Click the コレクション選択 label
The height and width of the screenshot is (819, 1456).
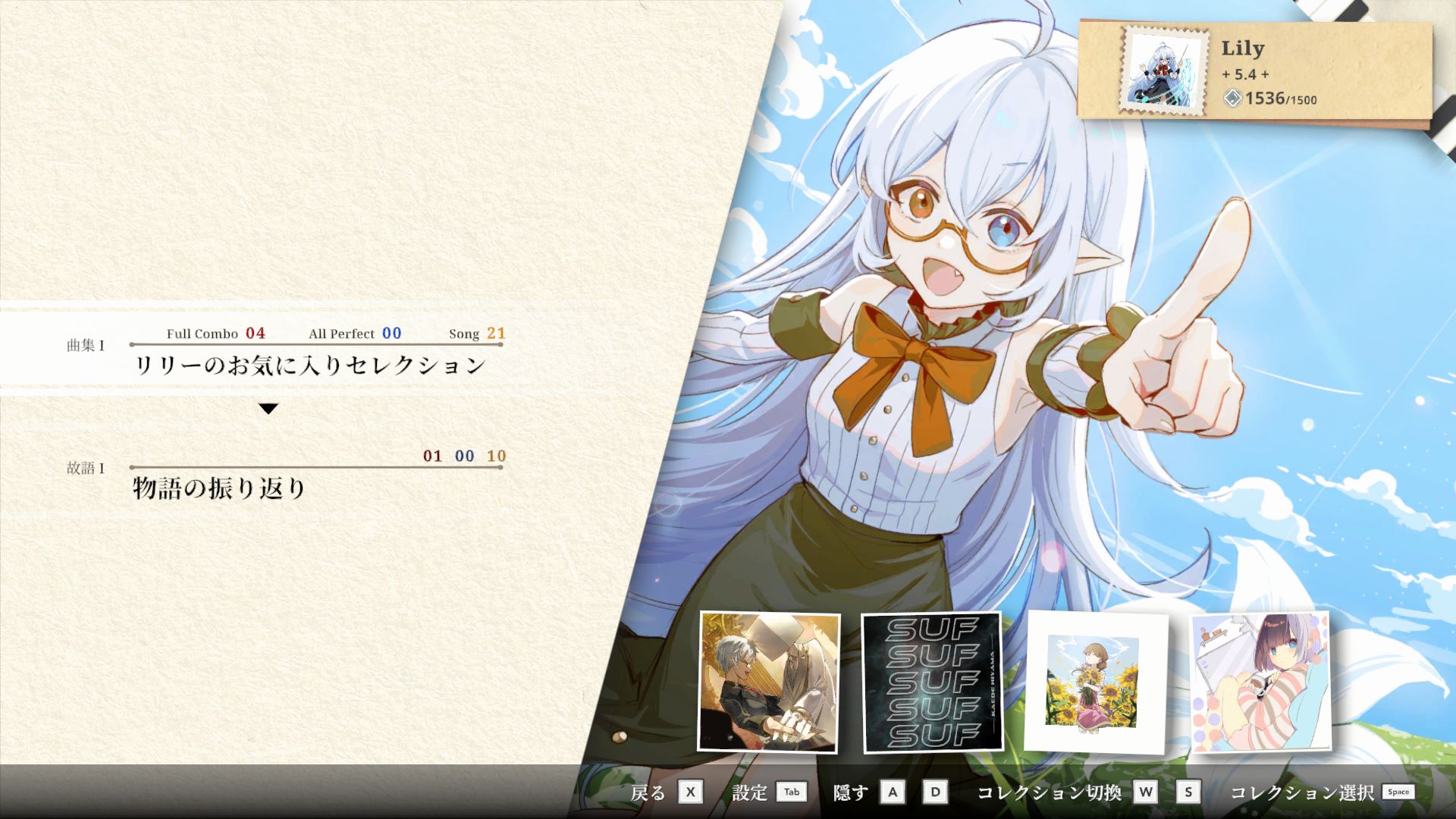tap(1302, 792)
